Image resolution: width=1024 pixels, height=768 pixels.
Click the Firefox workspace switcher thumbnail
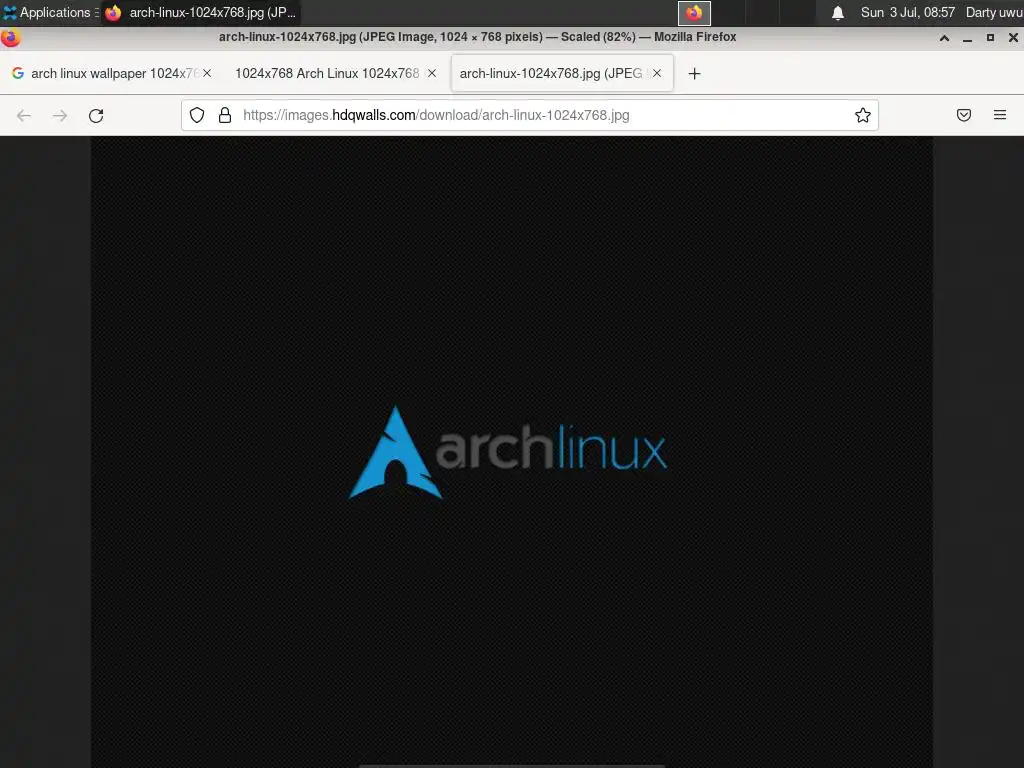tap(694, 13)
